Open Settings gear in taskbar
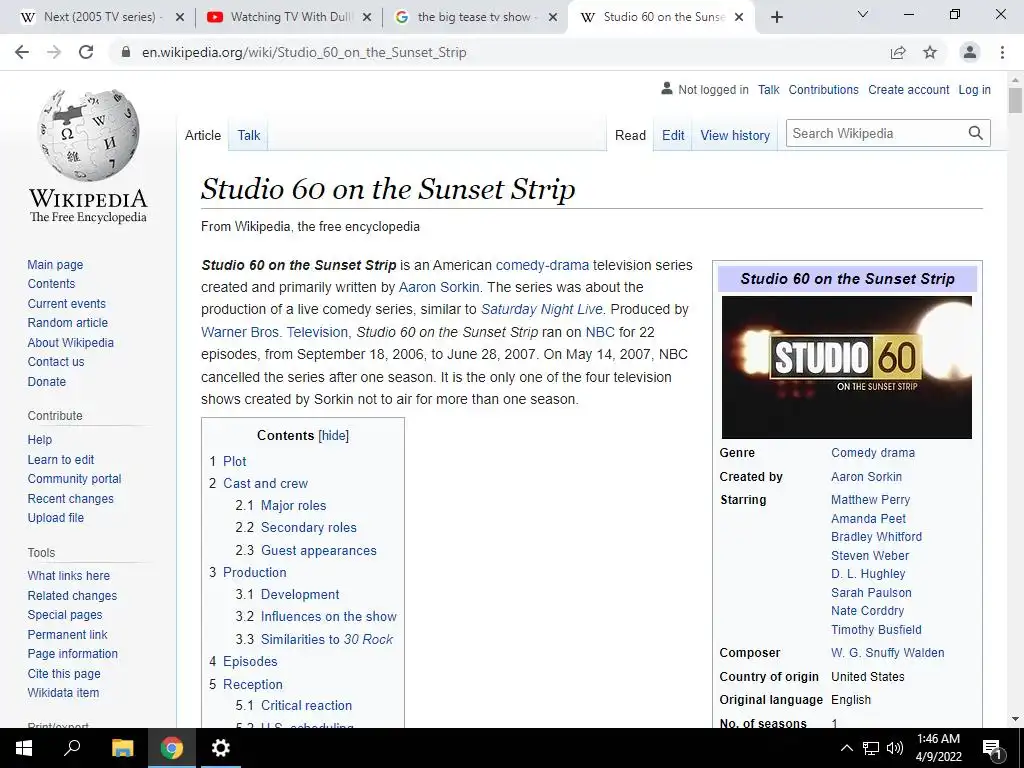The height and width of the screenshot is (768, 1024). pos(221,748)
